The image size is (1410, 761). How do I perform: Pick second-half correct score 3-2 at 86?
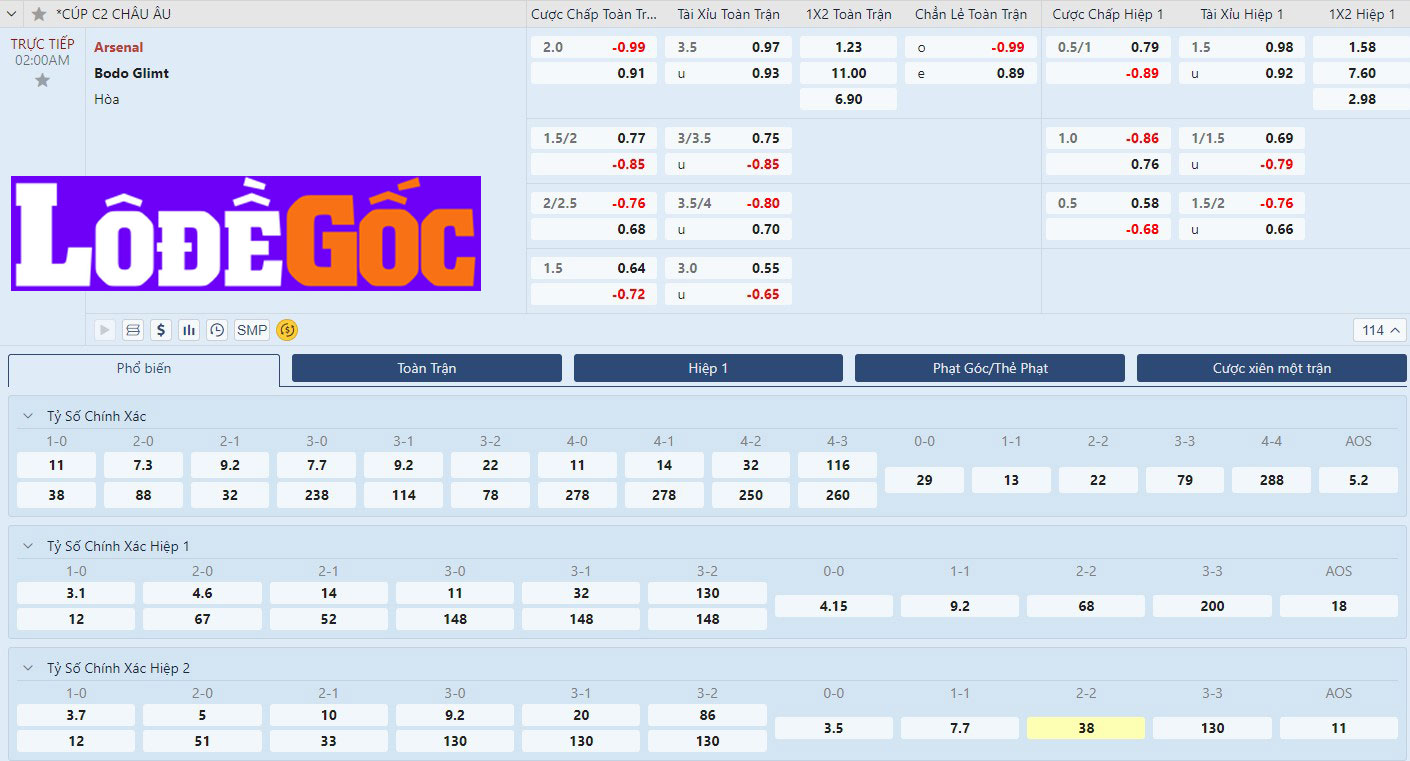(707, 715)
